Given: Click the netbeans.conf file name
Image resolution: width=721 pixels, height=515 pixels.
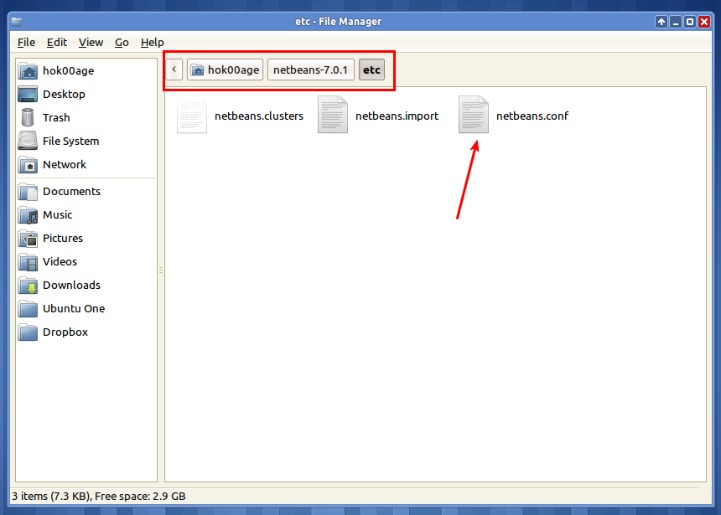Looking at the screenshot, I should click(x=532, y=116).
